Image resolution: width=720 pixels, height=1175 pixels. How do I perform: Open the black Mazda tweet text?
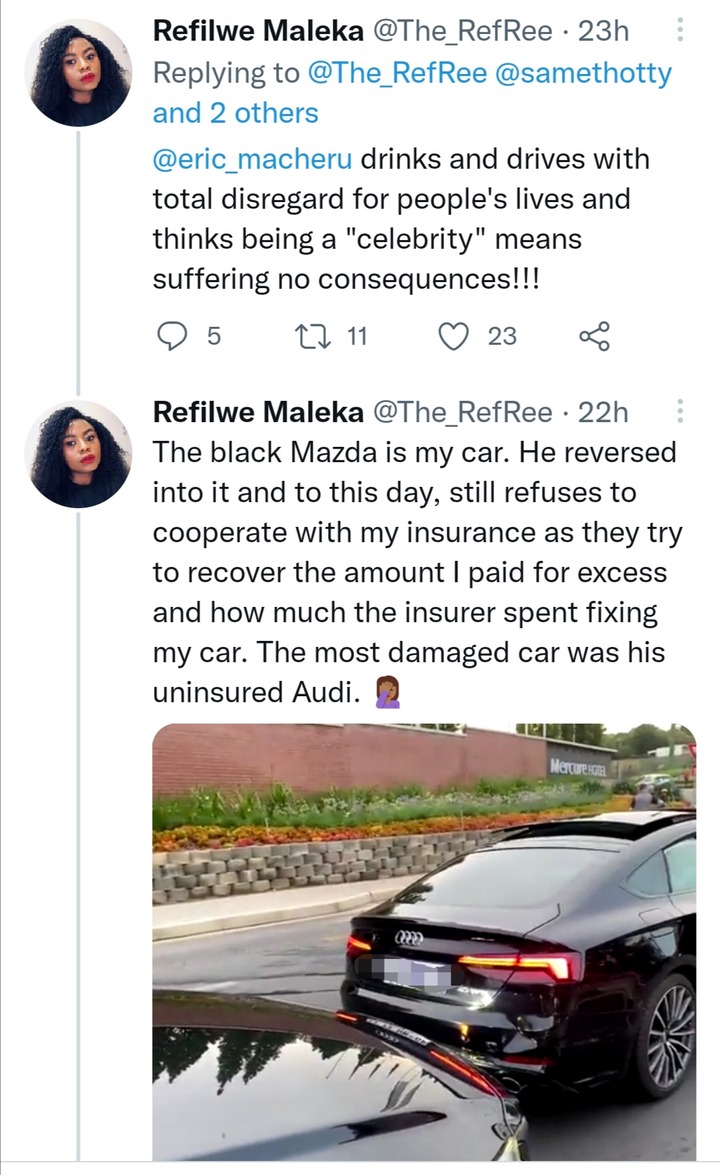tap(417, 573)
